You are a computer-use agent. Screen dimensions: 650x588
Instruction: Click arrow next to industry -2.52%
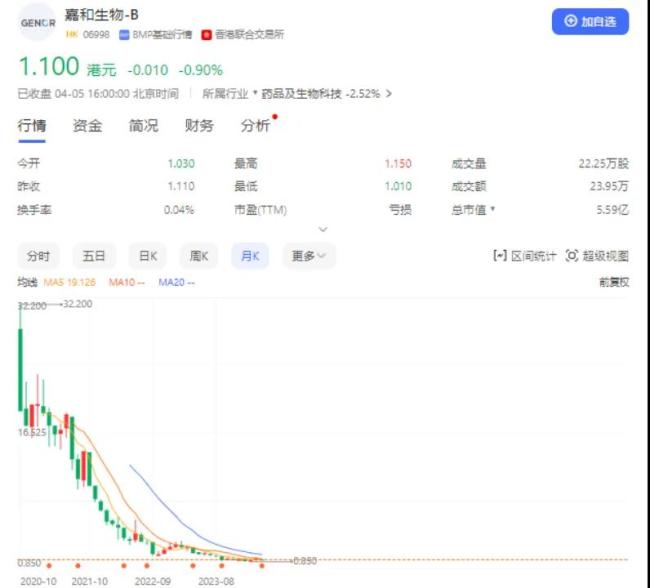388,94
